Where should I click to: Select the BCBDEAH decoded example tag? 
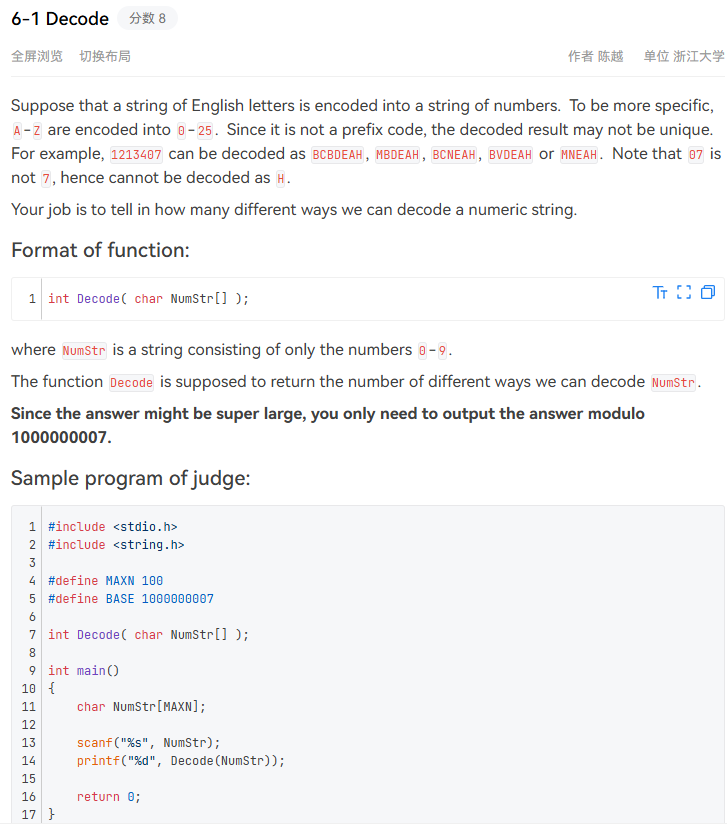point(337,154)
